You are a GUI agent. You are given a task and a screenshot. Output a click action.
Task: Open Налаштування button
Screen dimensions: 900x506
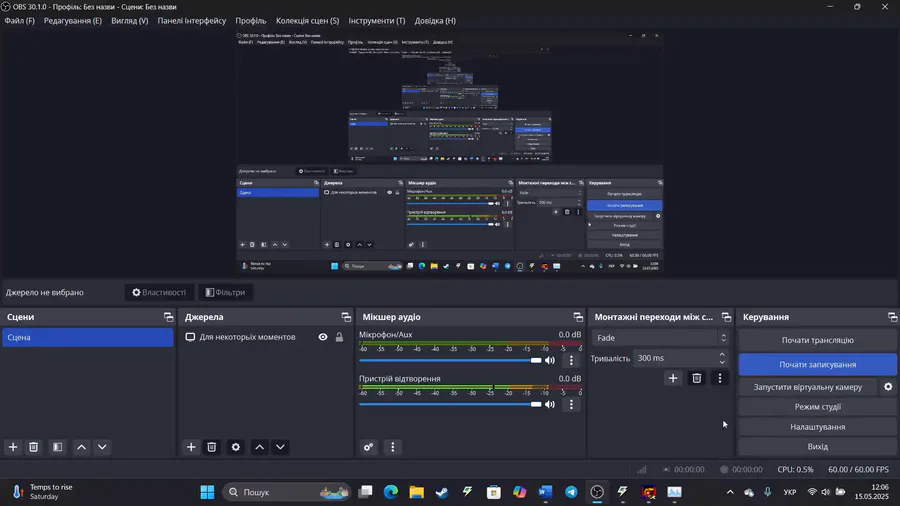coord(817,427)
